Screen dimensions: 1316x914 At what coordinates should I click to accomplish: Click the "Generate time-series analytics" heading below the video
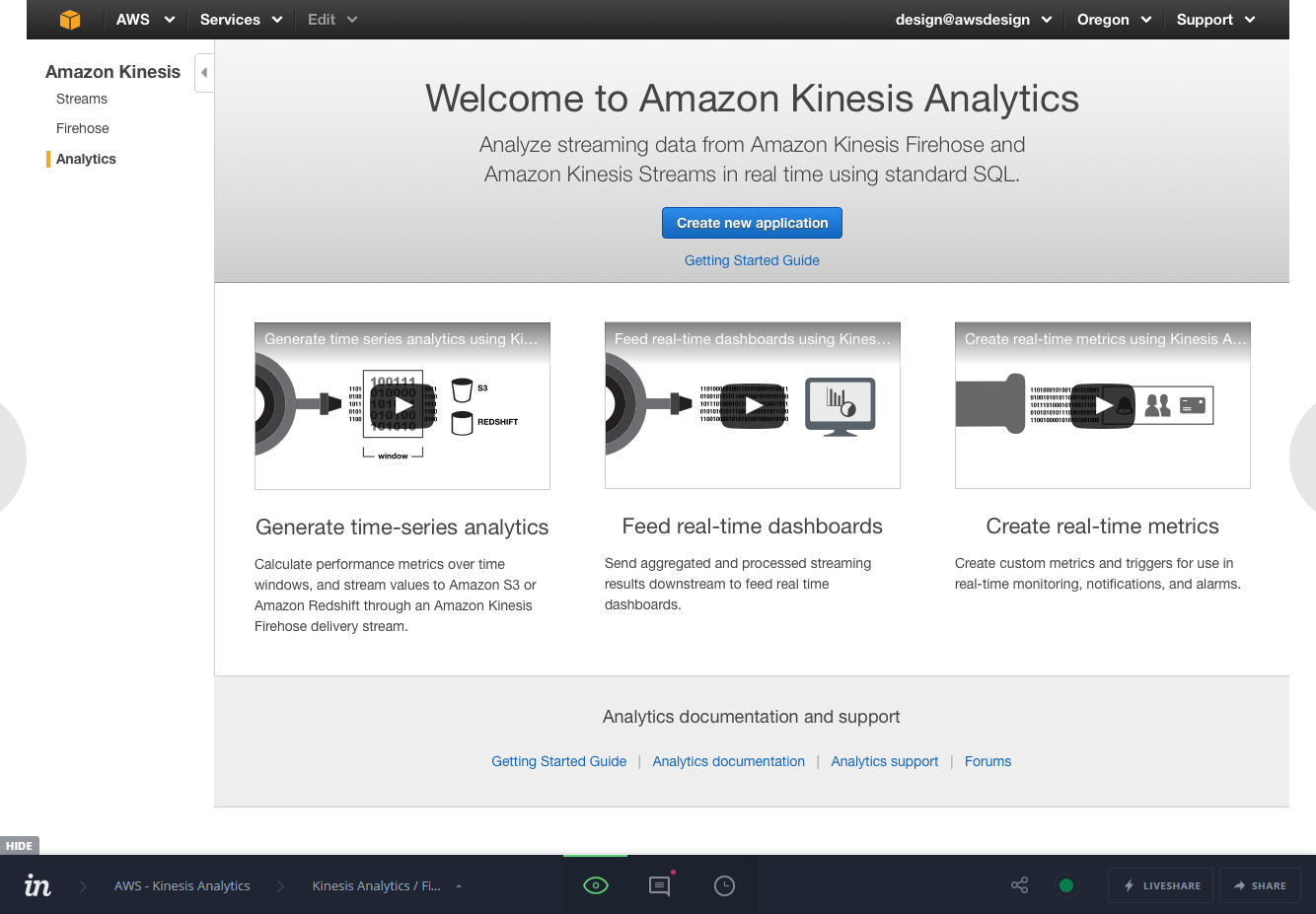[x=402, y=527]
